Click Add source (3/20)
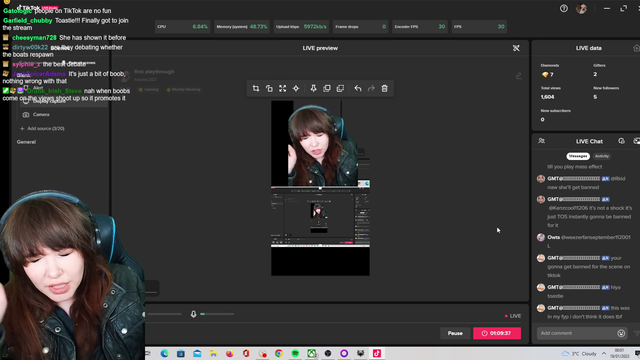The width and height of the screenshot is (640, 360). point(42,129)
